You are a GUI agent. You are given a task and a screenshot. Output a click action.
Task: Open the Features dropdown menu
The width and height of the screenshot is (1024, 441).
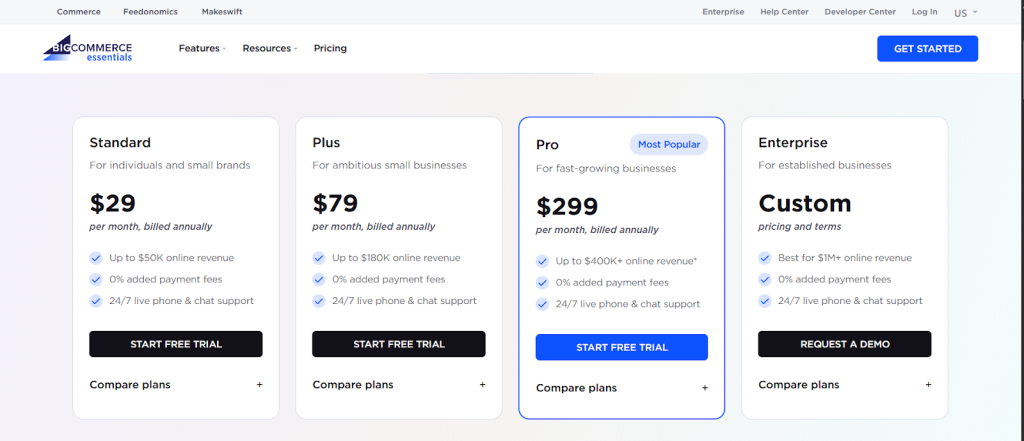[x=202, y=48]
